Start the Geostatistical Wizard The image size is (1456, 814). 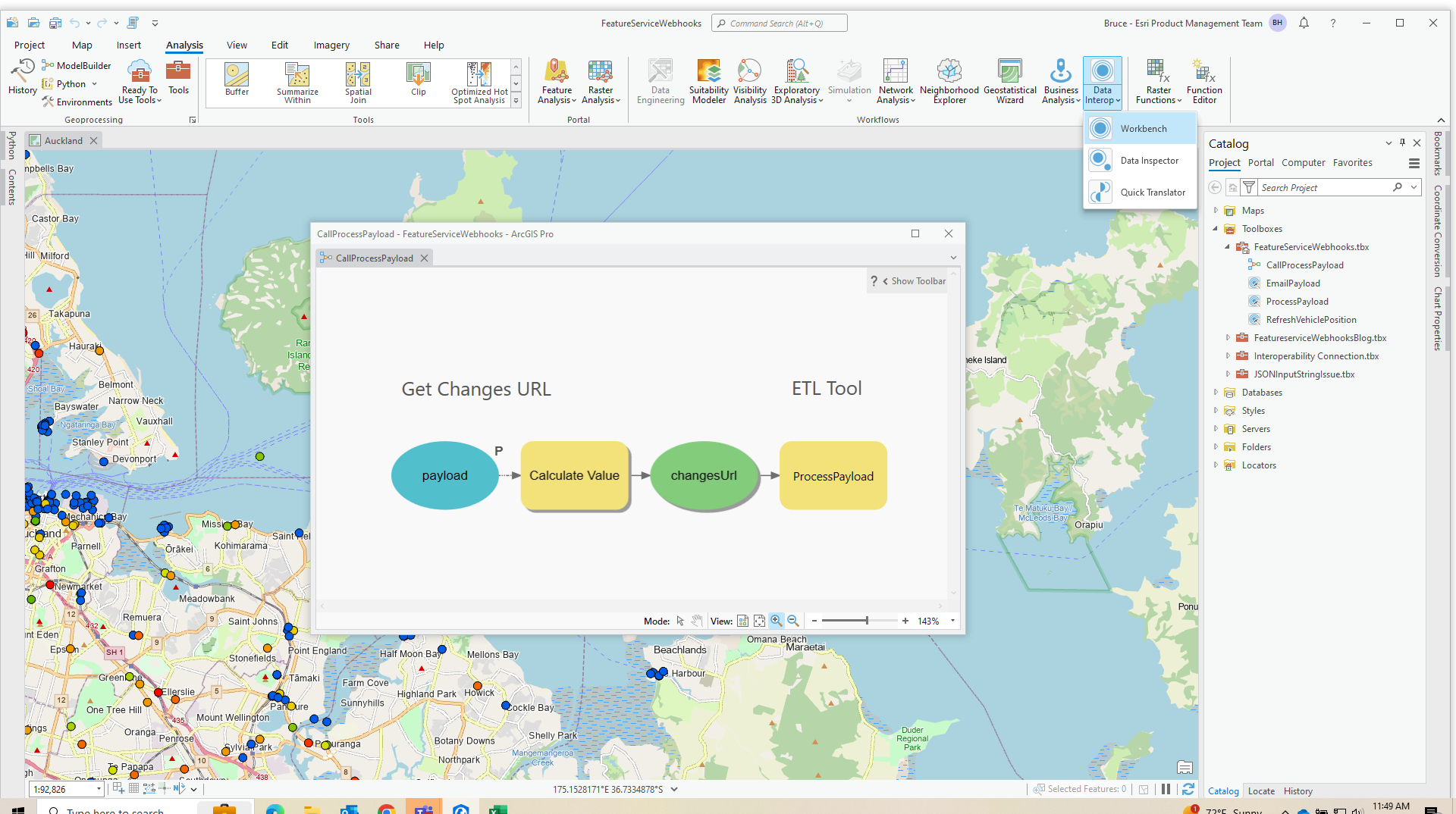pos(1009,81)
